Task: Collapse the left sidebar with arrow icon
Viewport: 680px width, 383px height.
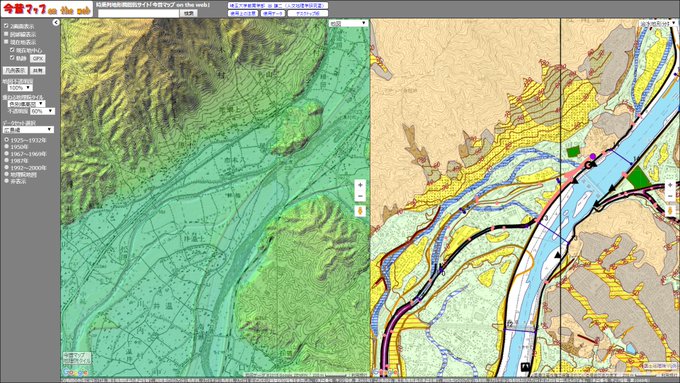Action: coord(56,23)
